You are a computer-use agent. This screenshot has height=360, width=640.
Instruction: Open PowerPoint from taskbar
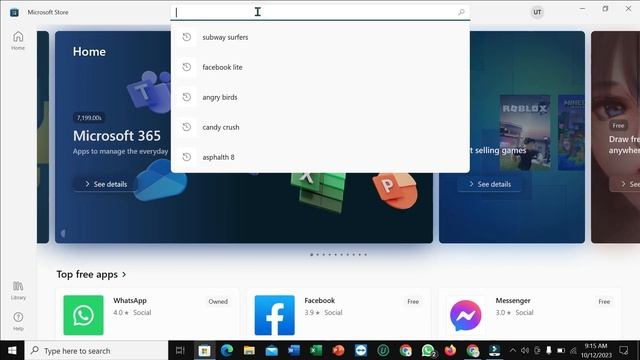pos(338,351)
